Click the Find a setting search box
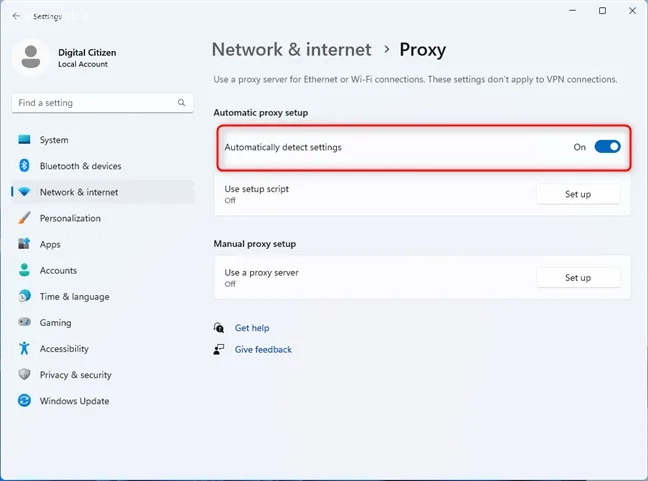This screenshot has height=481, width=648. click(95, 103)
